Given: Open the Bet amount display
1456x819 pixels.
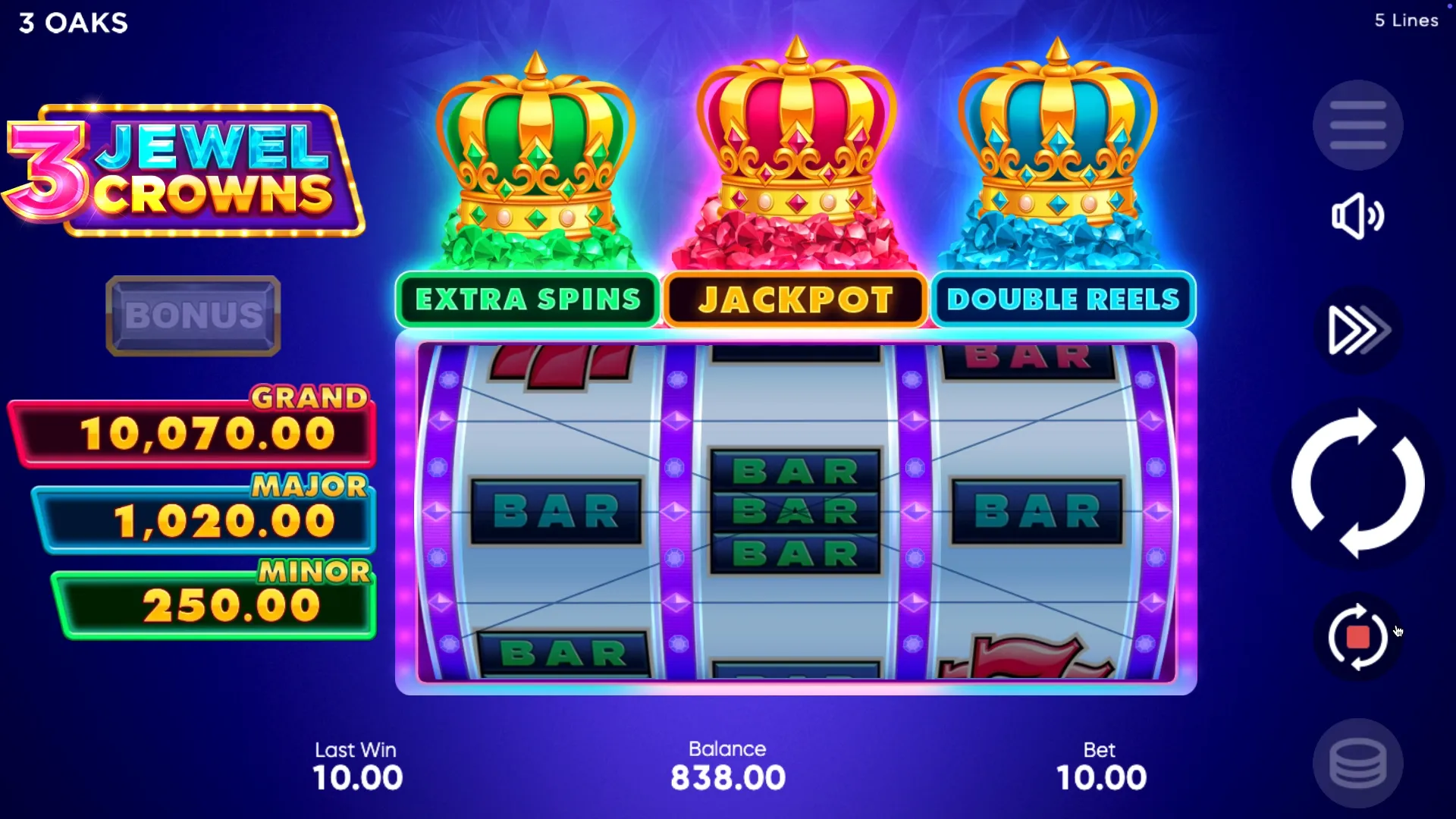Looking at the screenshot, I should click(x=1100, y=767).
